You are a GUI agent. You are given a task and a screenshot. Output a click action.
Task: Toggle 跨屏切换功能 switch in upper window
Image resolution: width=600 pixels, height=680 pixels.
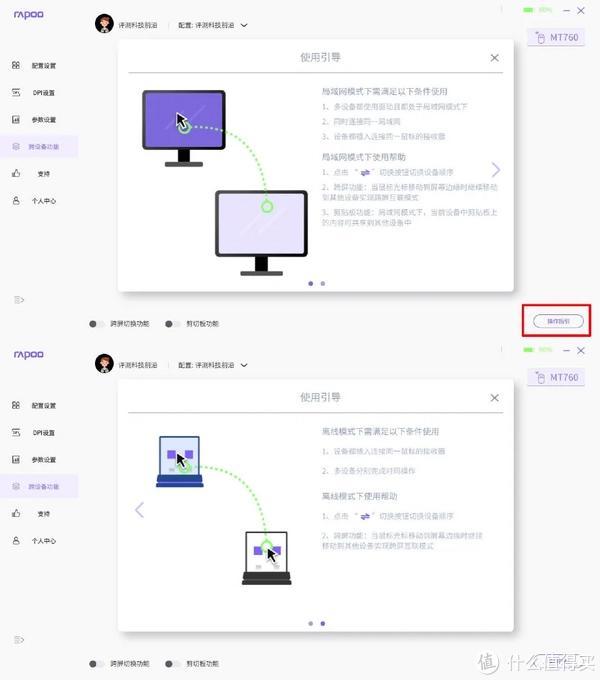[96, 324]
